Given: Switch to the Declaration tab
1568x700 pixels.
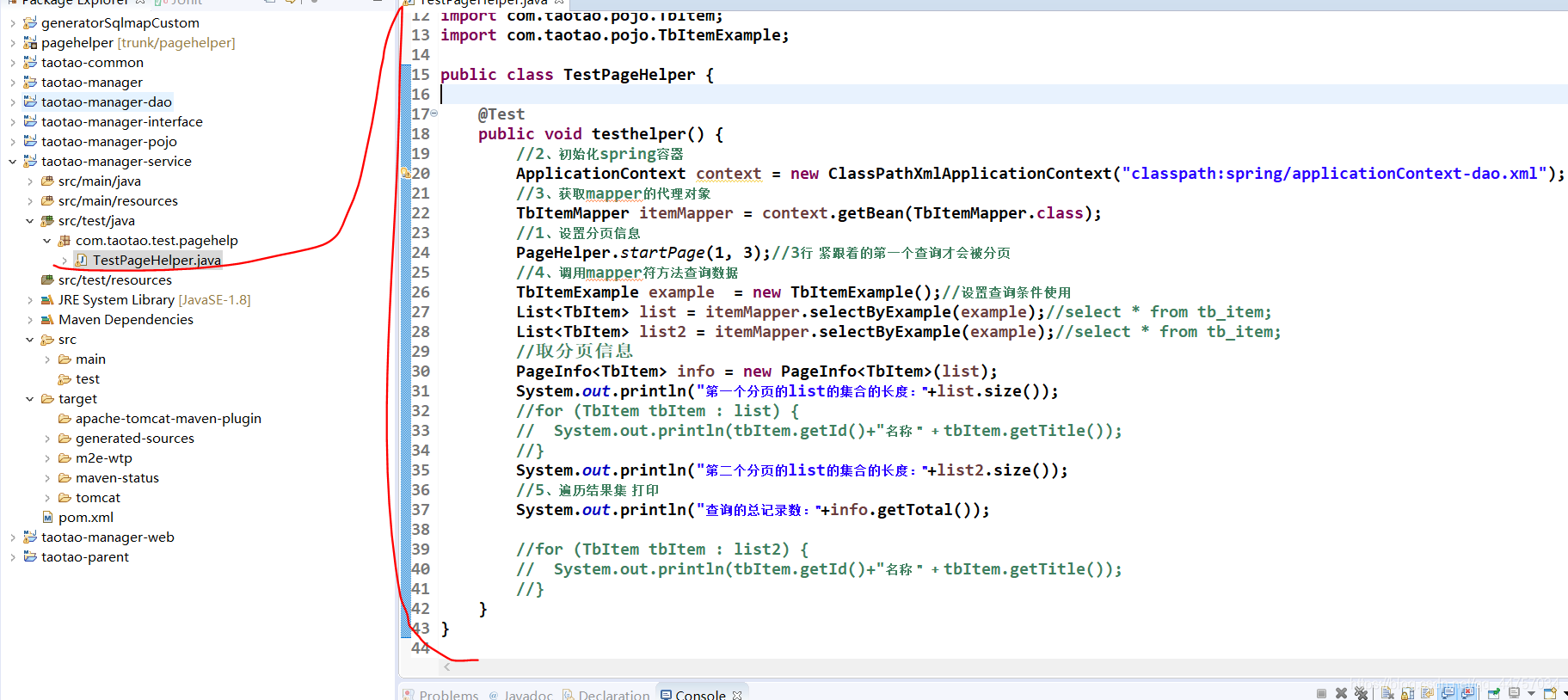Looking at the screenshot, I should click(606, 694).
